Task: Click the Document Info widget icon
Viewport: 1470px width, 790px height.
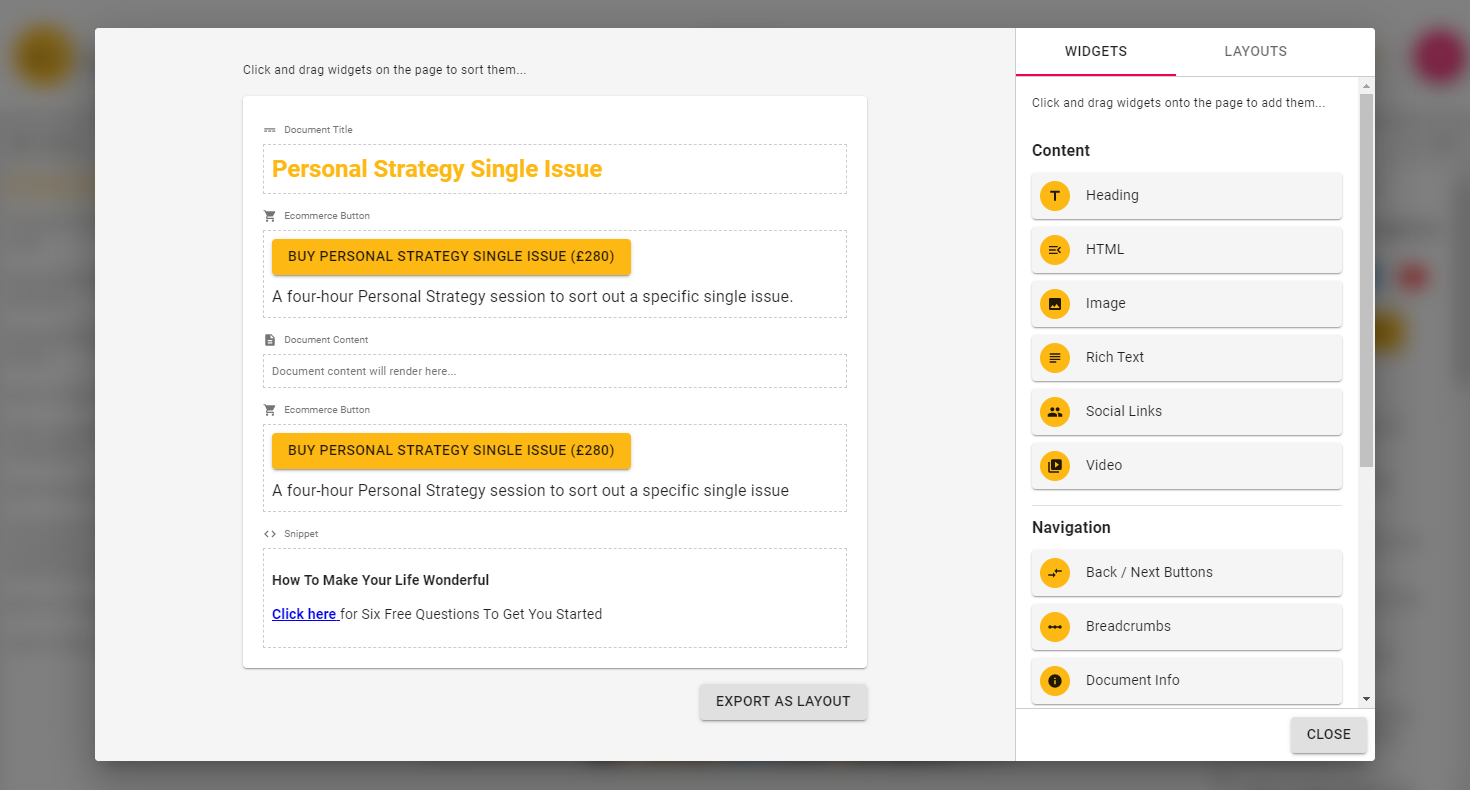Action: point(1055,681)
